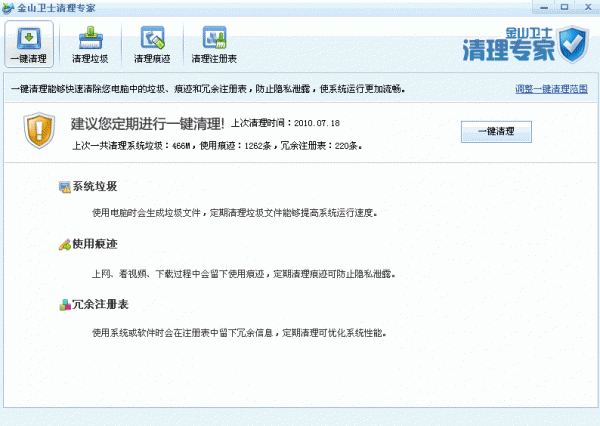Open the 一键清理 tab icon
Image resolution: width=600 pixels, height=426 pixels.
(x=29, y=38)
